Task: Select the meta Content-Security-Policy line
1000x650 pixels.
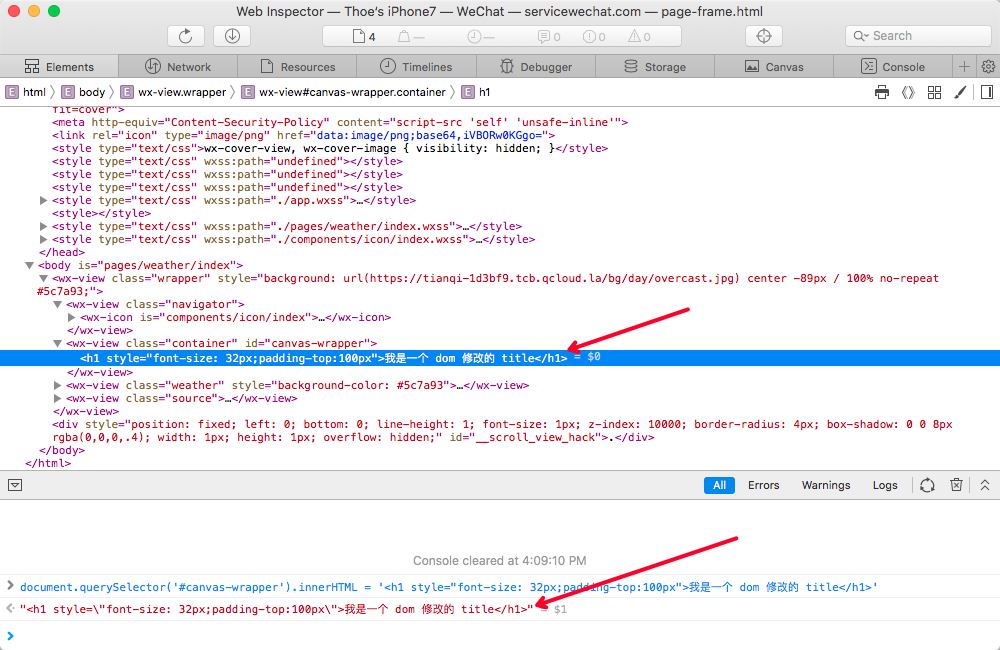Action: point(340,122)
